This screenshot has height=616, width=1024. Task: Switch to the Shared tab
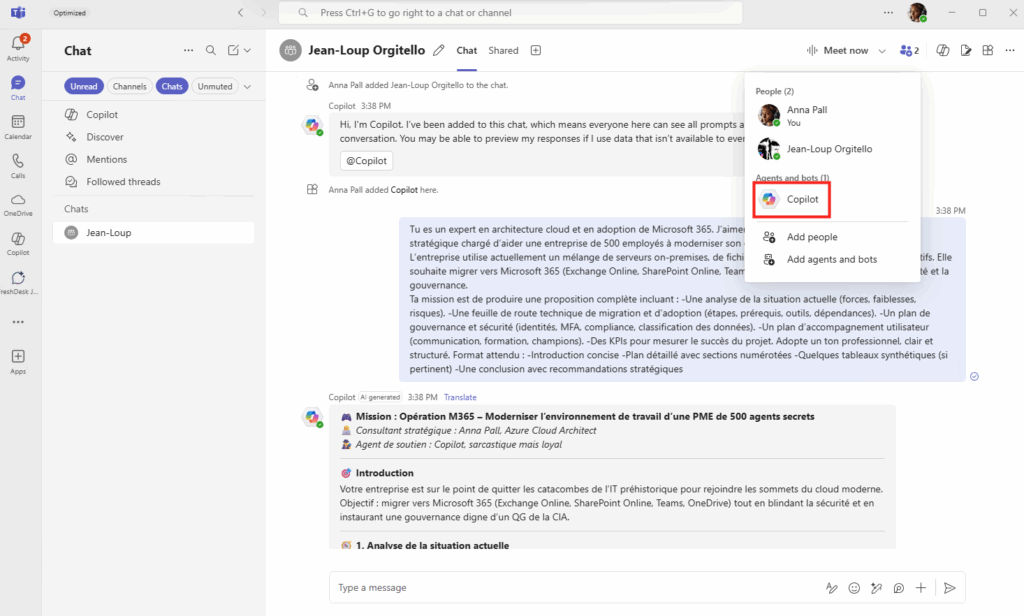coord(503,50)
